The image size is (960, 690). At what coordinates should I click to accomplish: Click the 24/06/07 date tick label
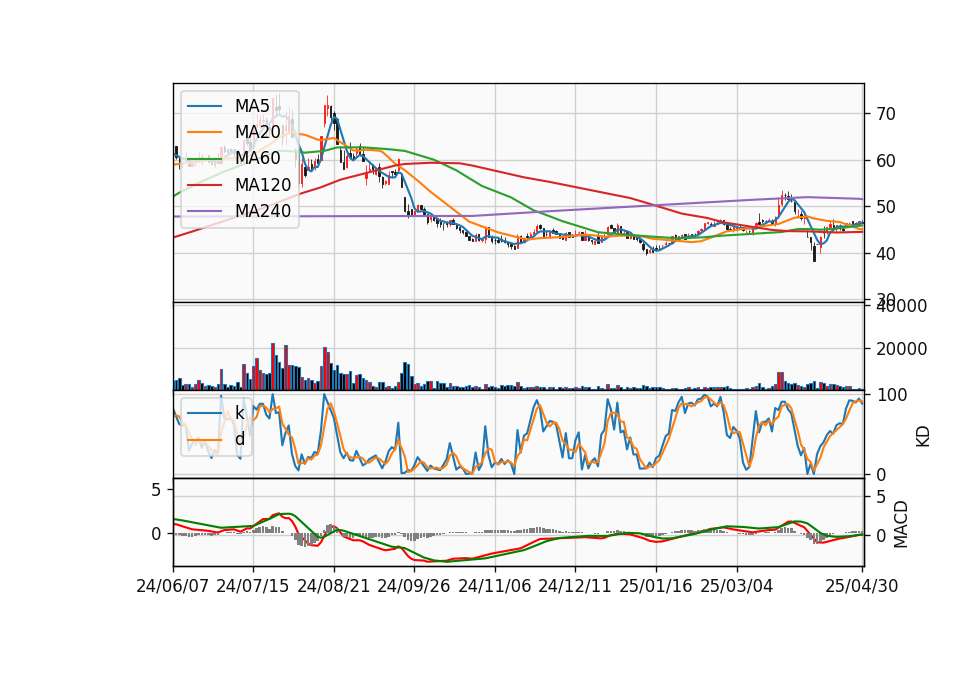point(173,586)
